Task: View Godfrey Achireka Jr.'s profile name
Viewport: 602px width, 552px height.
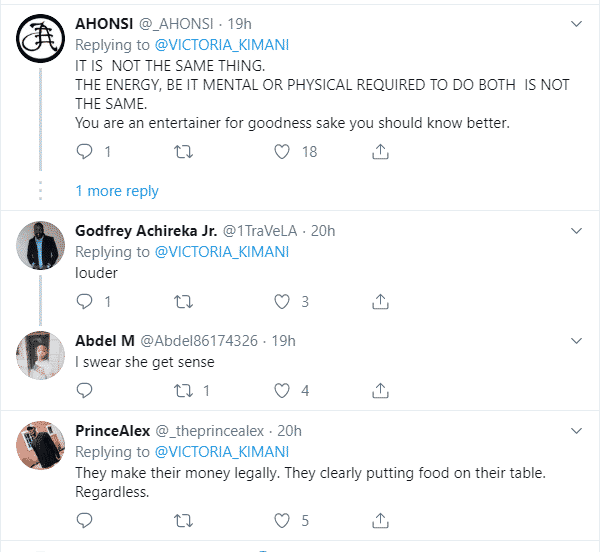Action: 146,231
